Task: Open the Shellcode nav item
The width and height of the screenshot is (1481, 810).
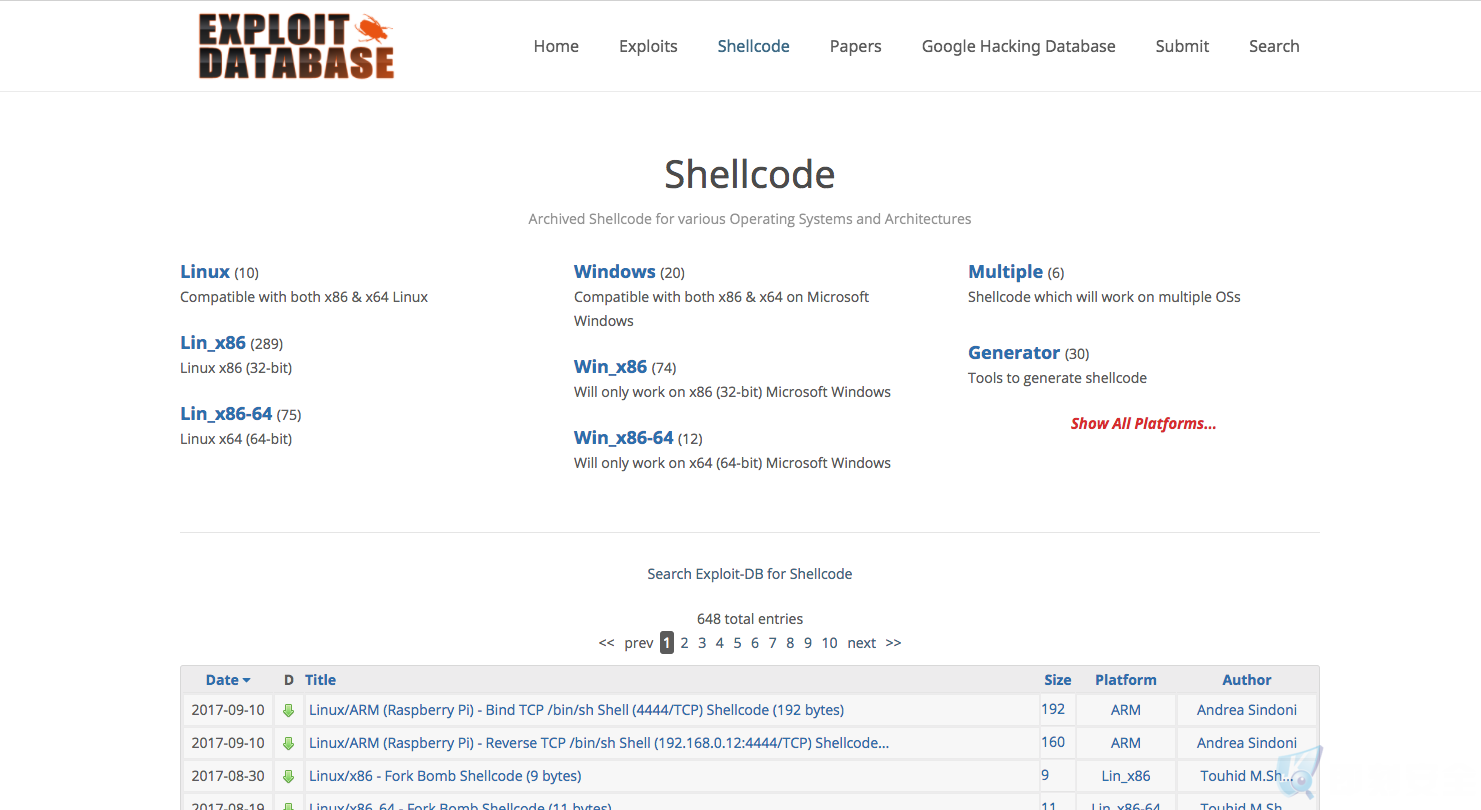Action: click(753, 46)
